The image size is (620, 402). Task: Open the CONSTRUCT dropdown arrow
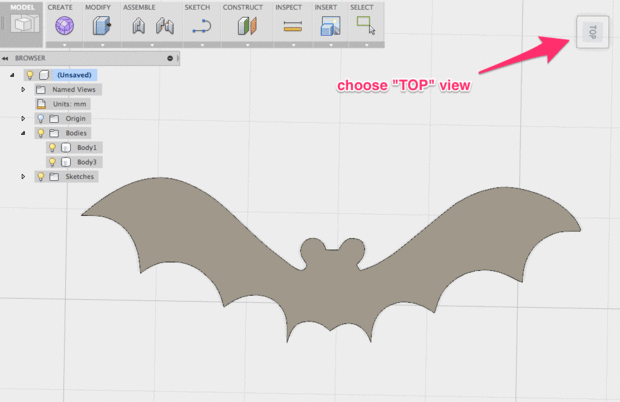(248, 45)
